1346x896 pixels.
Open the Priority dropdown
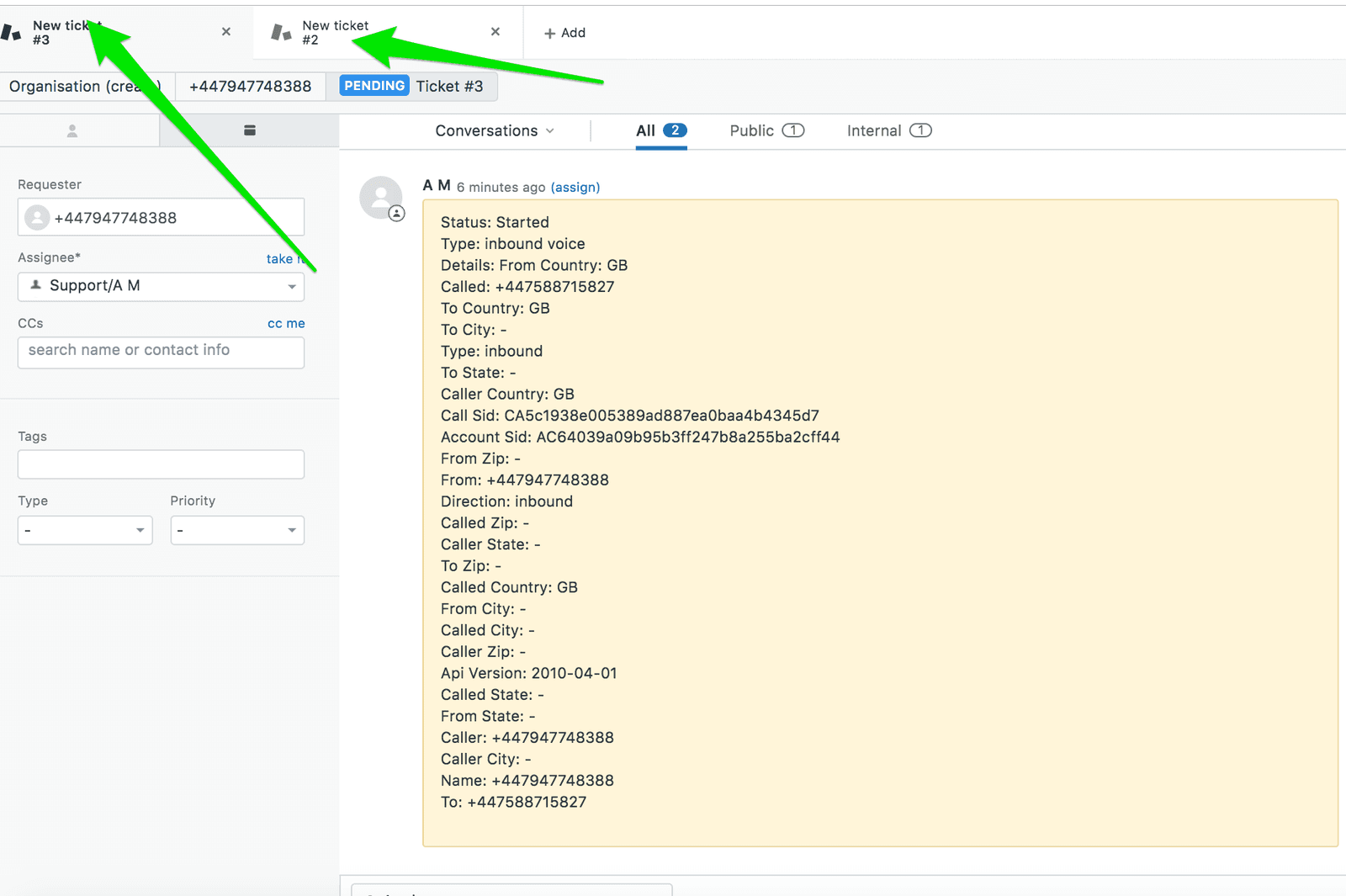[236, 530]
